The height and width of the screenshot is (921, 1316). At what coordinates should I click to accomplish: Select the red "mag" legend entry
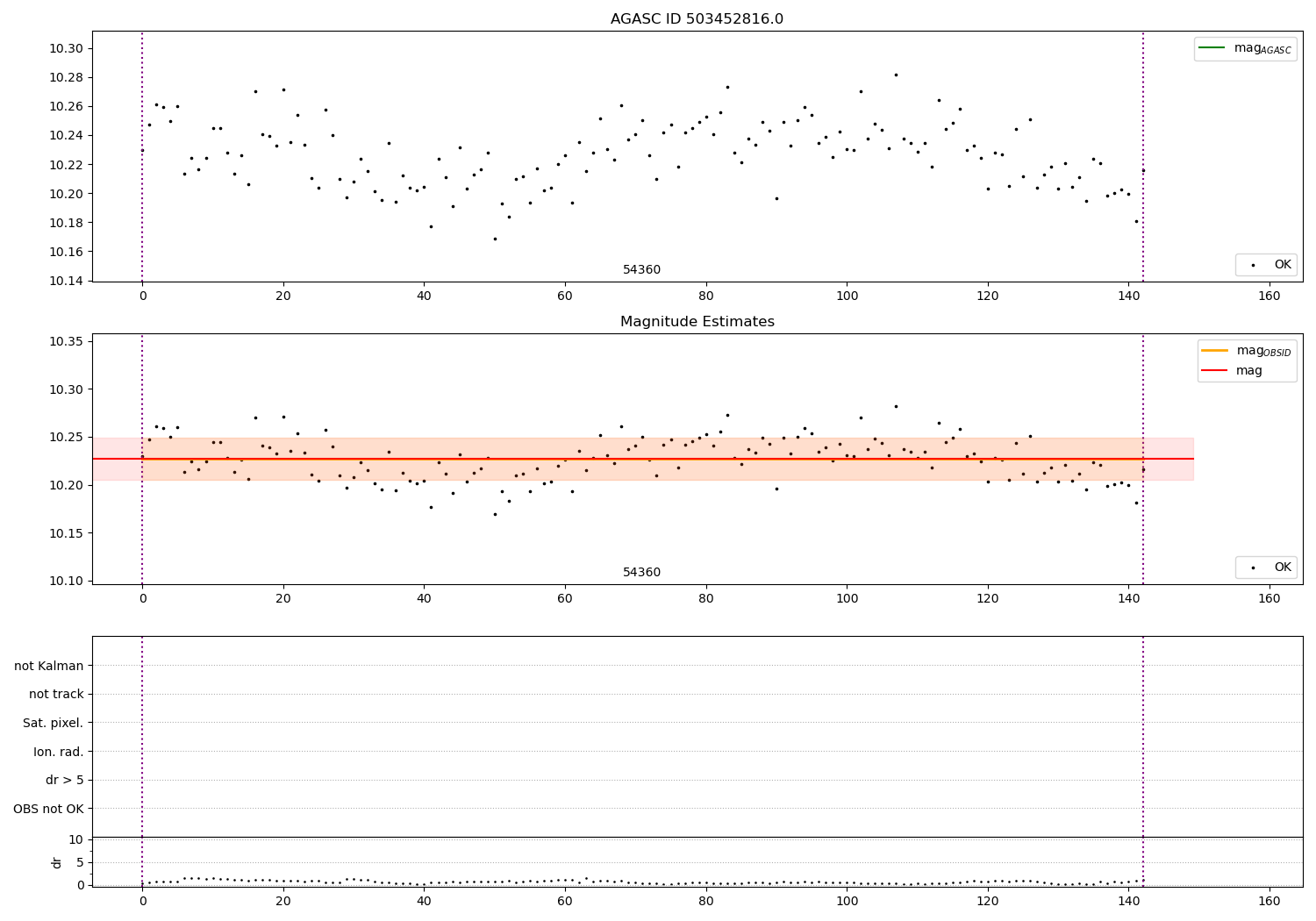[1232, 370]
